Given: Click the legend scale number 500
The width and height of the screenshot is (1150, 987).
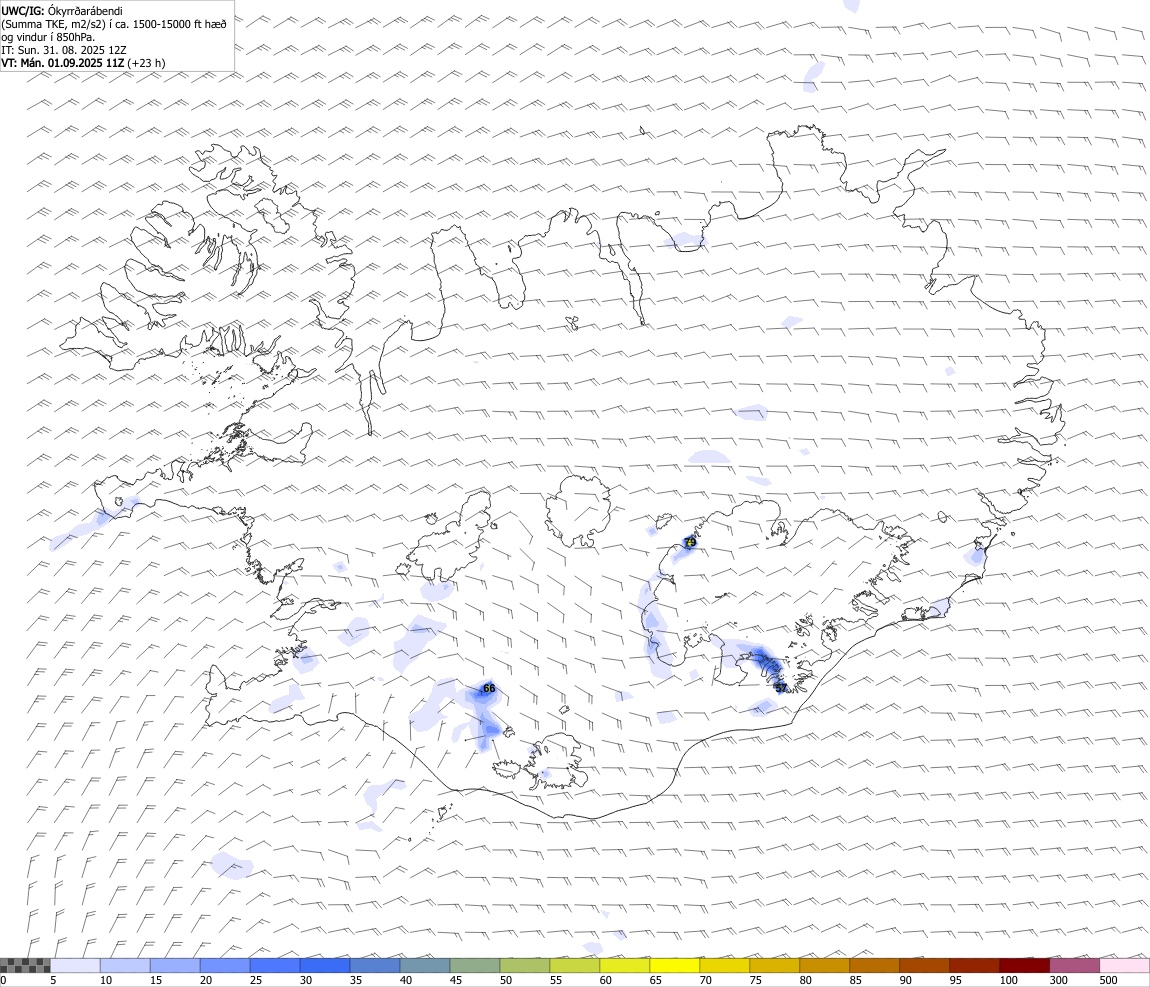Looking at the screenshot, I should 1108,980.
